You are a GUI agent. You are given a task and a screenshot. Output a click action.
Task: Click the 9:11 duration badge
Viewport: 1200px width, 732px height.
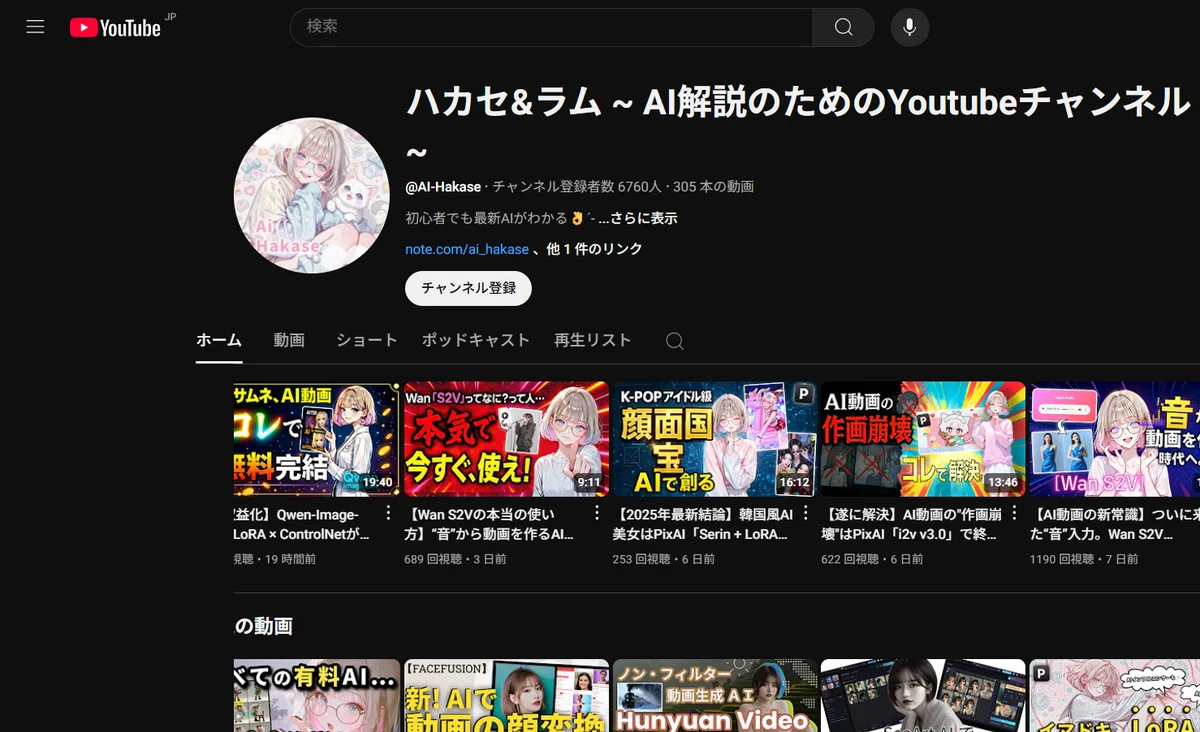(x=589, y=482)
